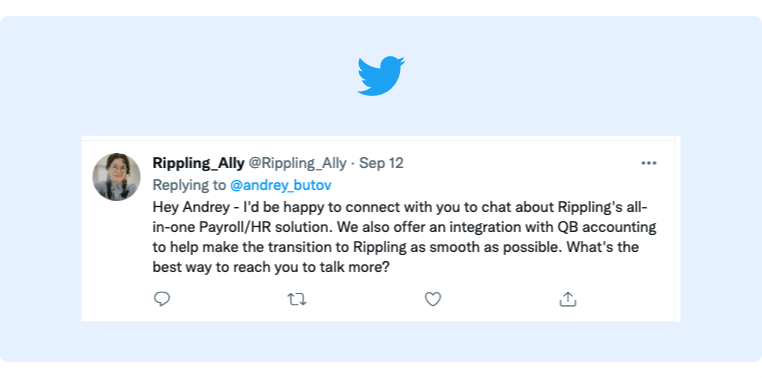Click the "Replying to" label text
This screenshot has height=378, width=762.
(189, 185)
